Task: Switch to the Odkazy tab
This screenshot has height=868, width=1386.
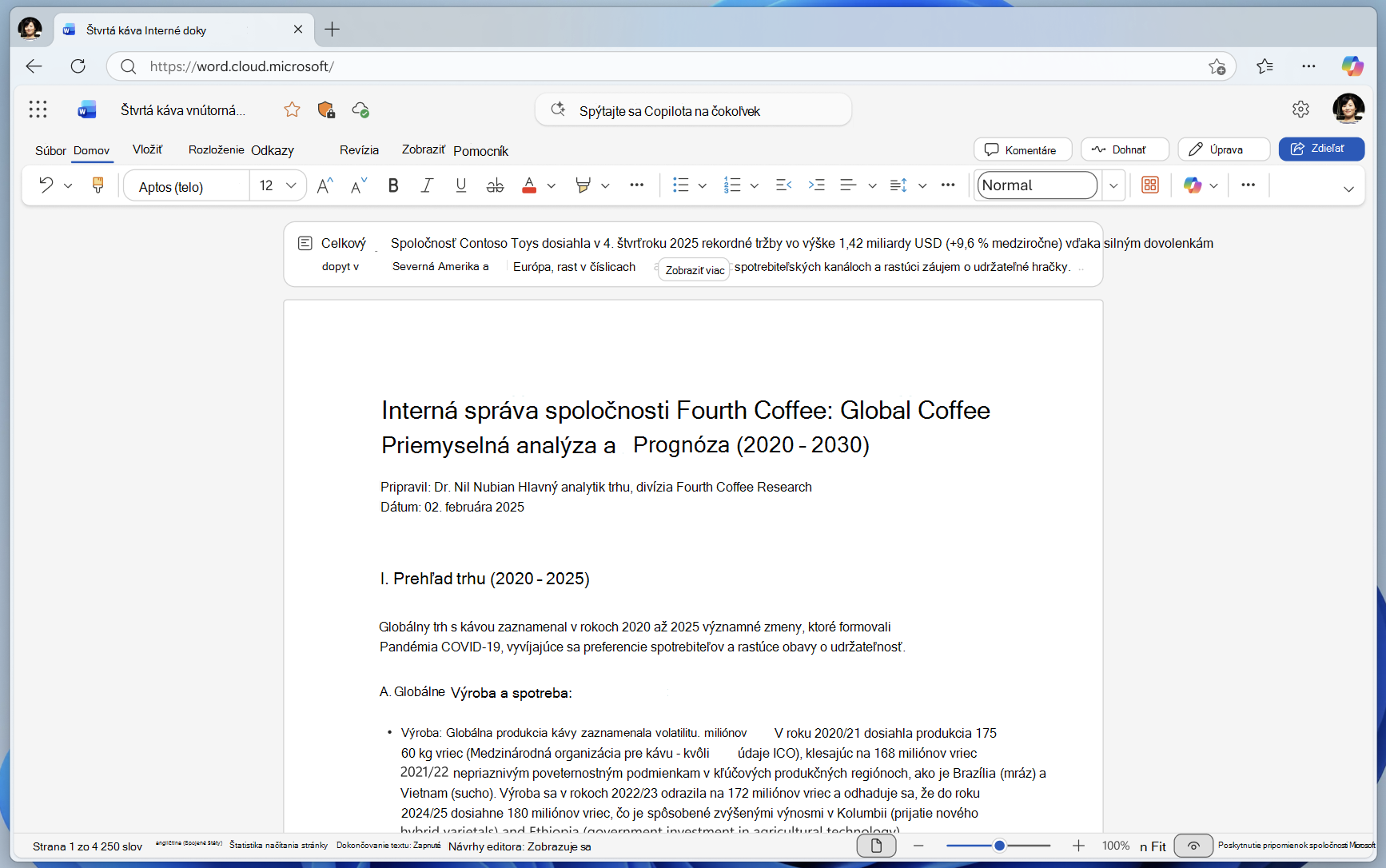Action: pyautogui.click(x=273, y=150)
